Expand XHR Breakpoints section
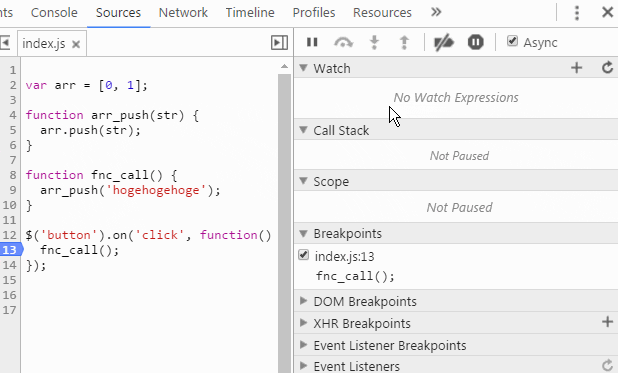Viewport: 618px width, 373px height. click(303, 323)
